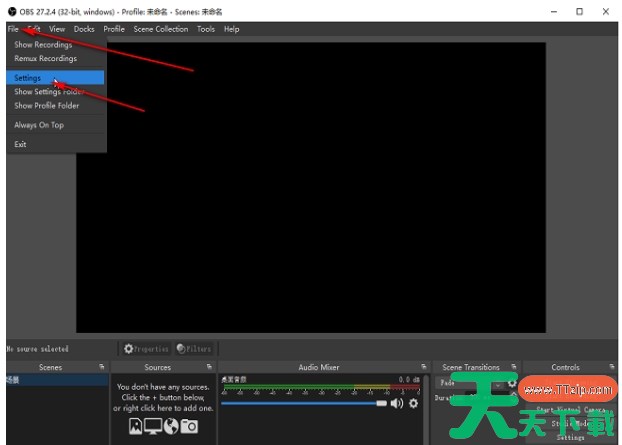Viewport: 622px width, 445px height.
Task: Click the display capture monitor icon
Action: tap(153, 426)
